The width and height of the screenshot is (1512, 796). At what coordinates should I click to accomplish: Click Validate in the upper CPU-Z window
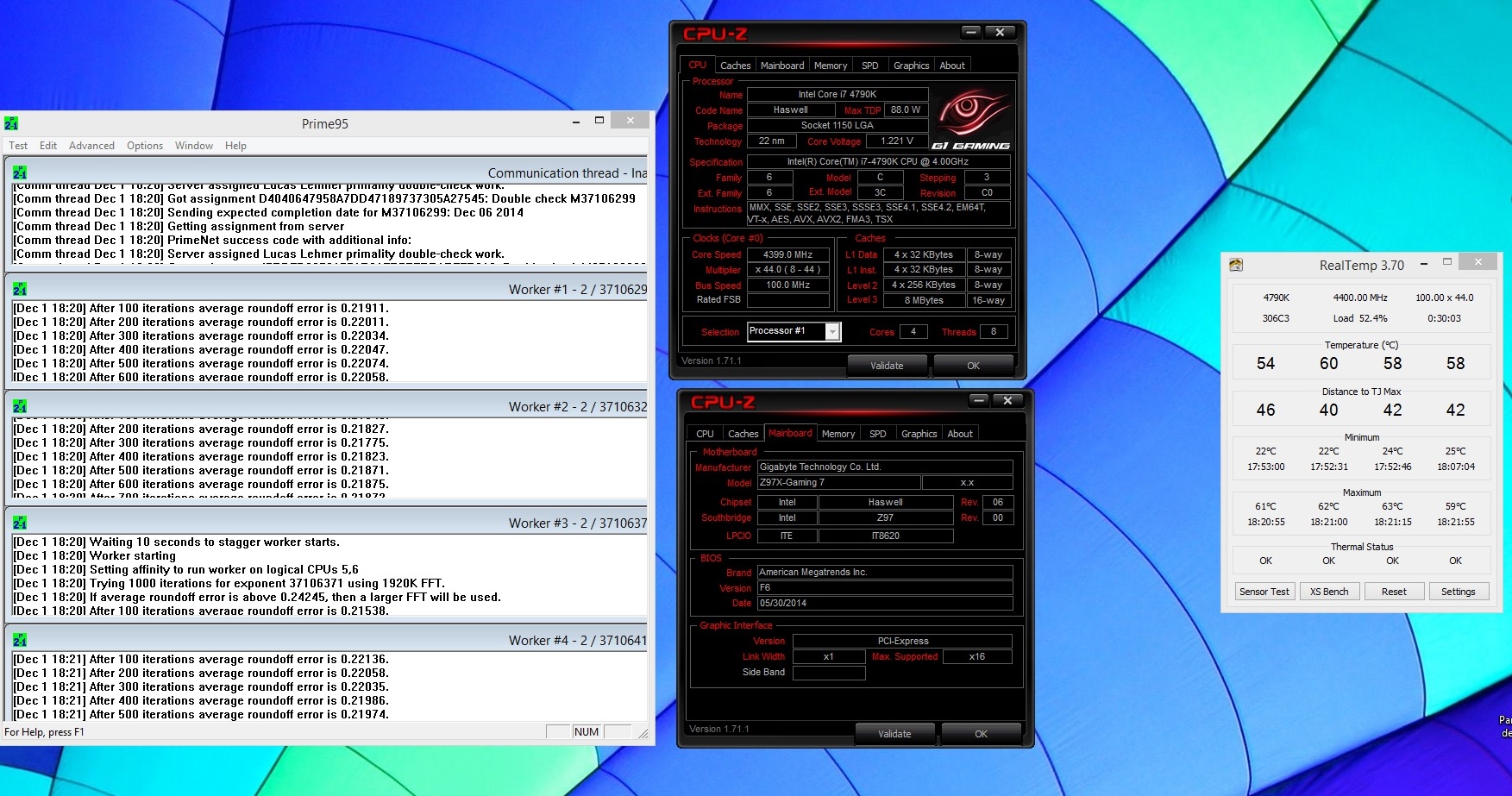point(887,366)
